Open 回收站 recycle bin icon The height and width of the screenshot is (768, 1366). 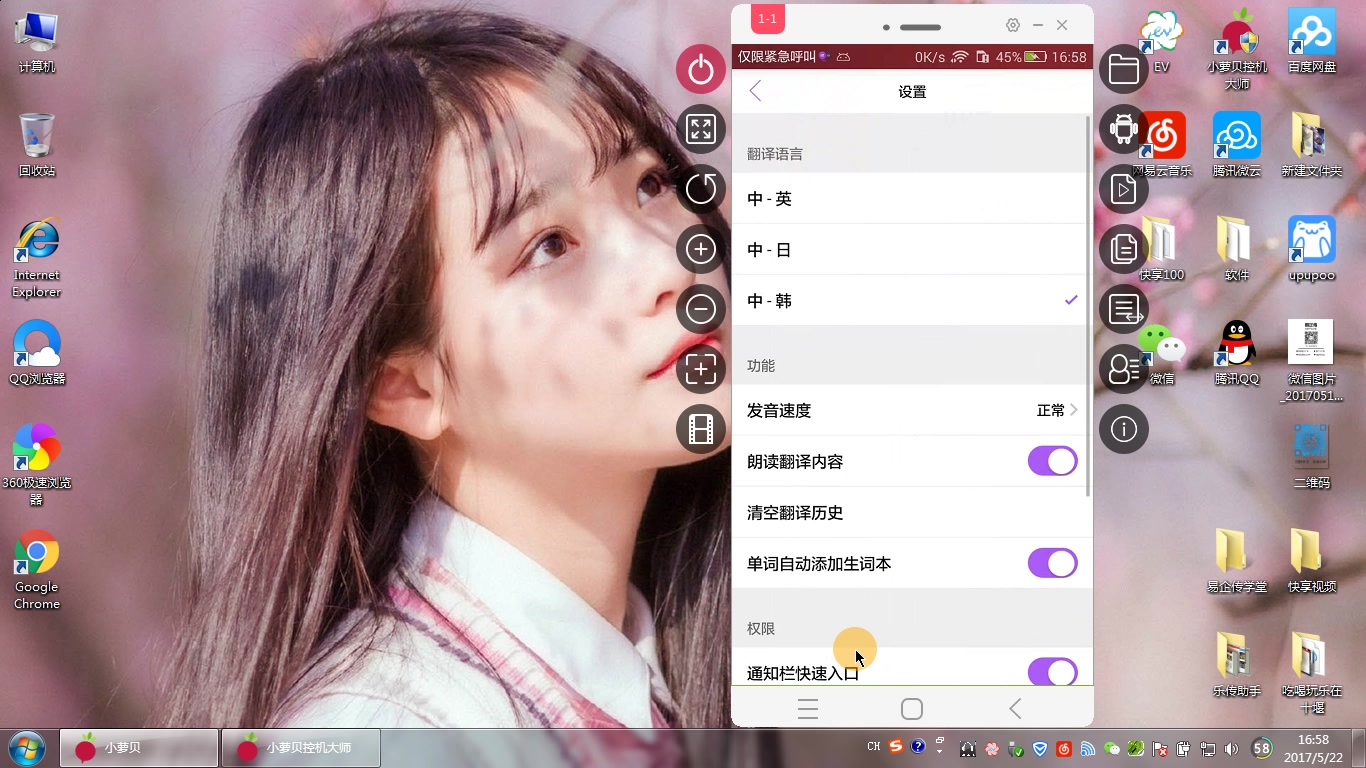(37, 145)
